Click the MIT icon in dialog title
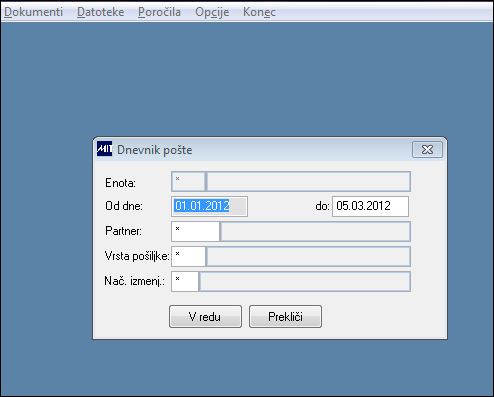This screenshot has width=494, height=397. tap(104, 149)
